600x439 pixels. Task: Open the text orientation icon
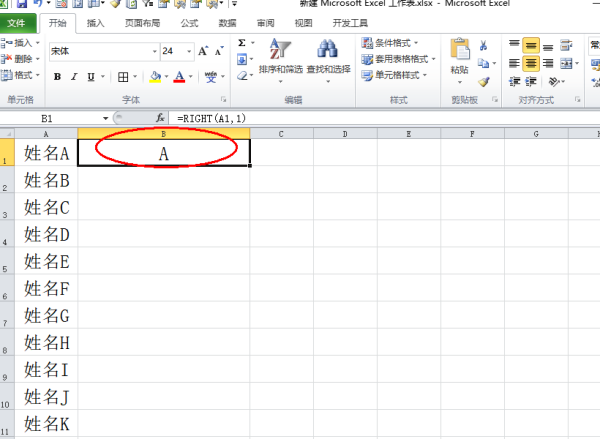coord(554,81)
